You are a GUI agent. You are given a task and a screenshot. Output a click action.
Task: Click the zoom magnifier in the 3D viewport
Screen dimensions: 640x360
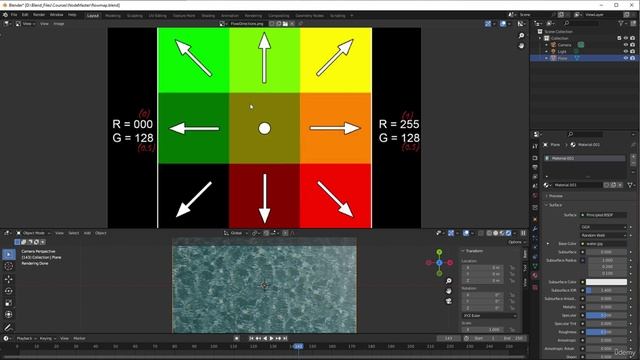[449, 281]
